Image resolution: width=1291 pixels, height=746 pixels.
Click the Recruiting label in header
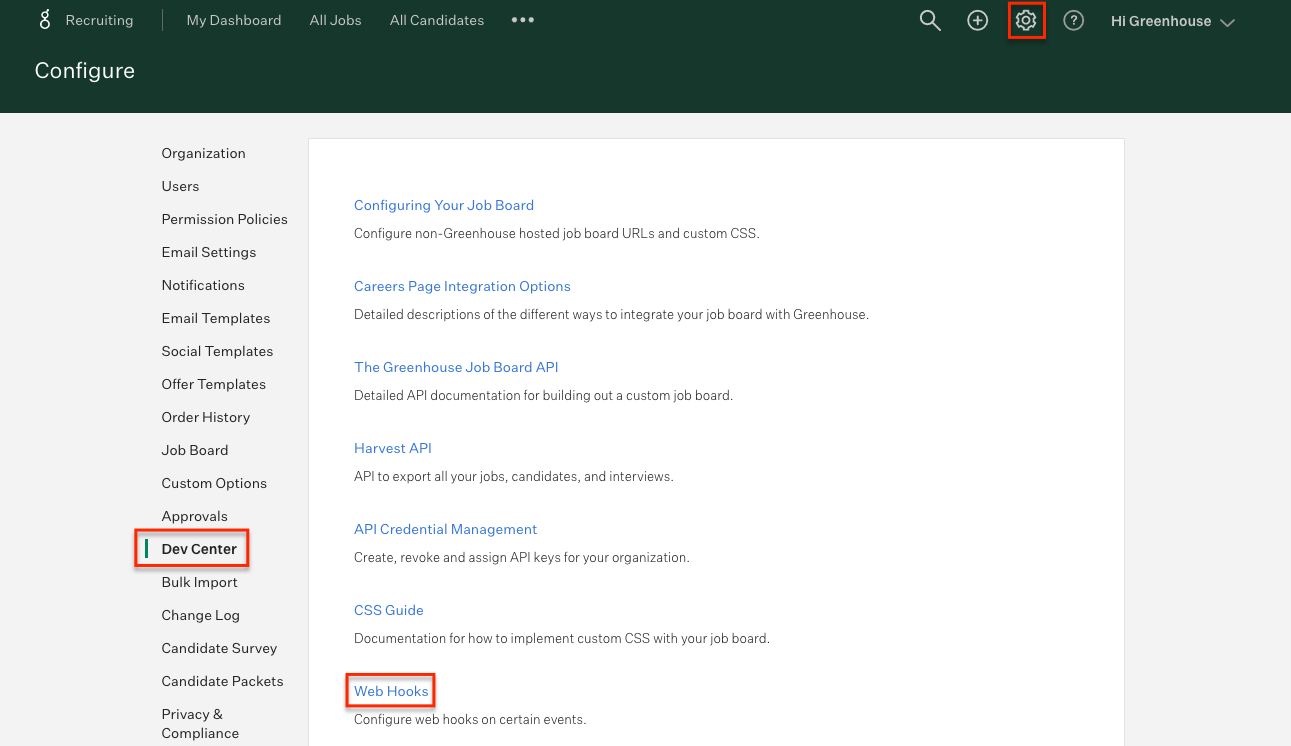[x=99, y=20]
